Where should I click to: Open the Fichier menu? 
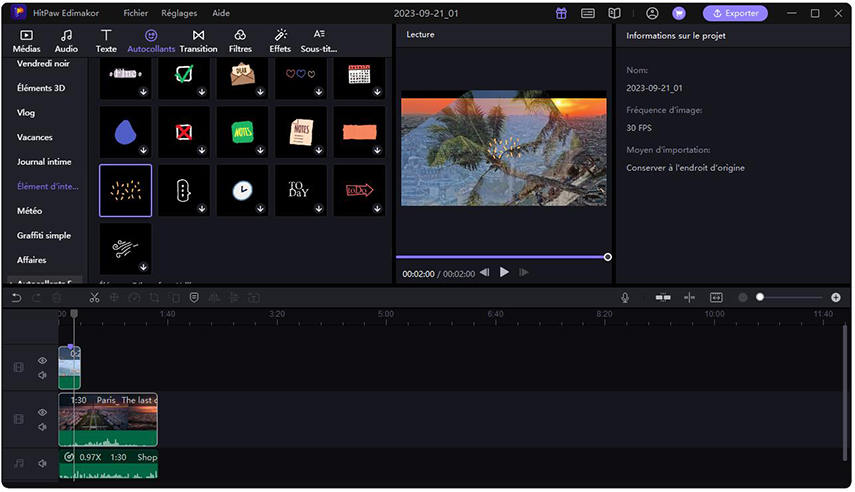[x=135, y=14]
